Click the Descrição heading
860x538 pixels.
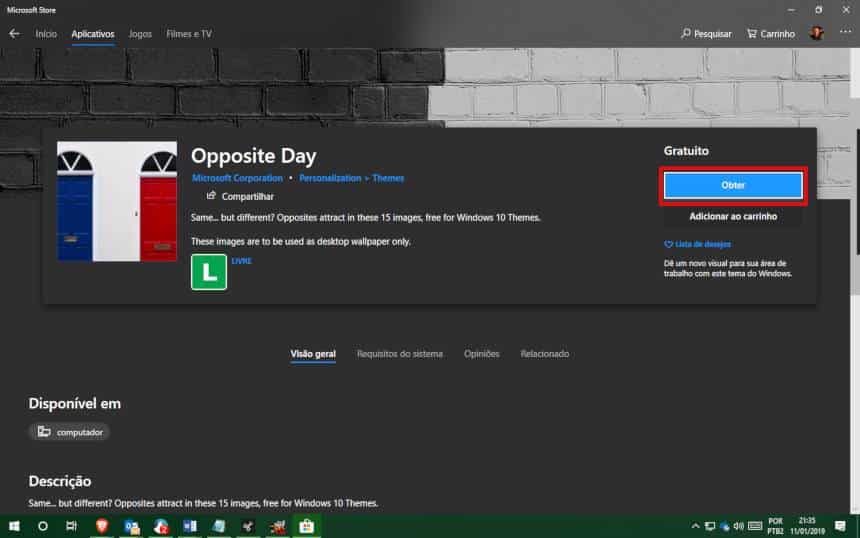(x=60, y=481)
